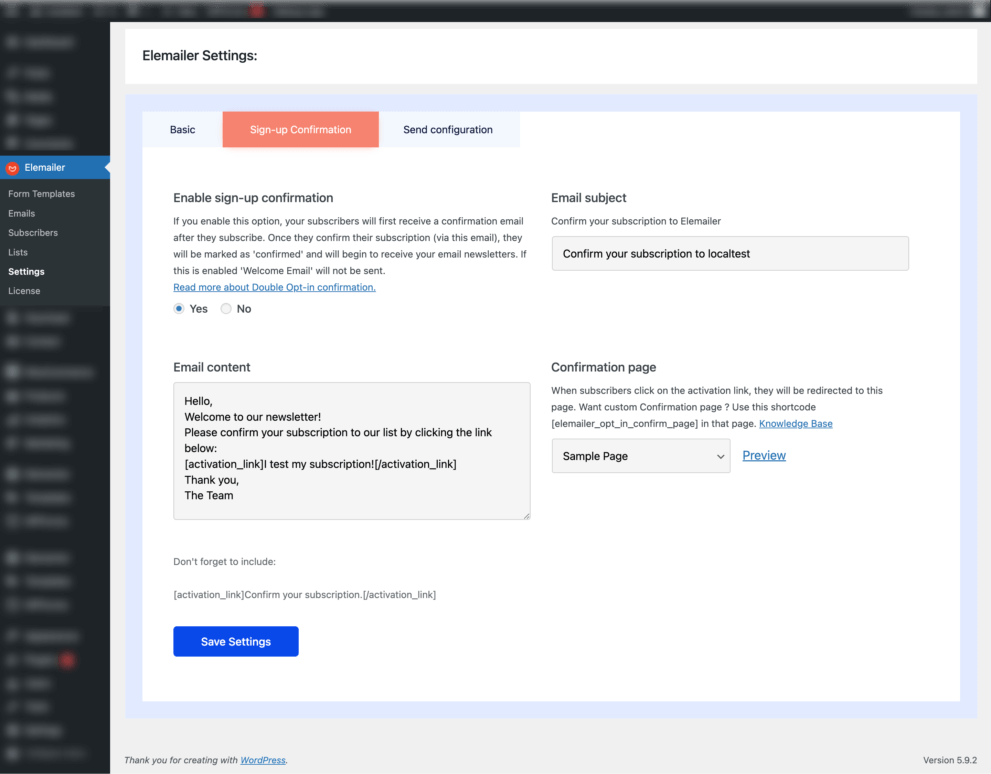Disable sign-up confirmation by selecting No

click(227, 309)
